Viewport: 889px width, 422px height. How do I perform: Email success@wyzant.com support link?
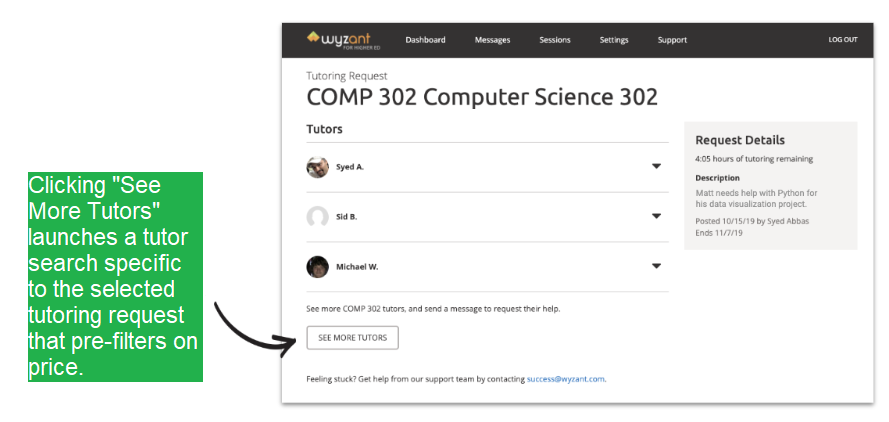566,379
